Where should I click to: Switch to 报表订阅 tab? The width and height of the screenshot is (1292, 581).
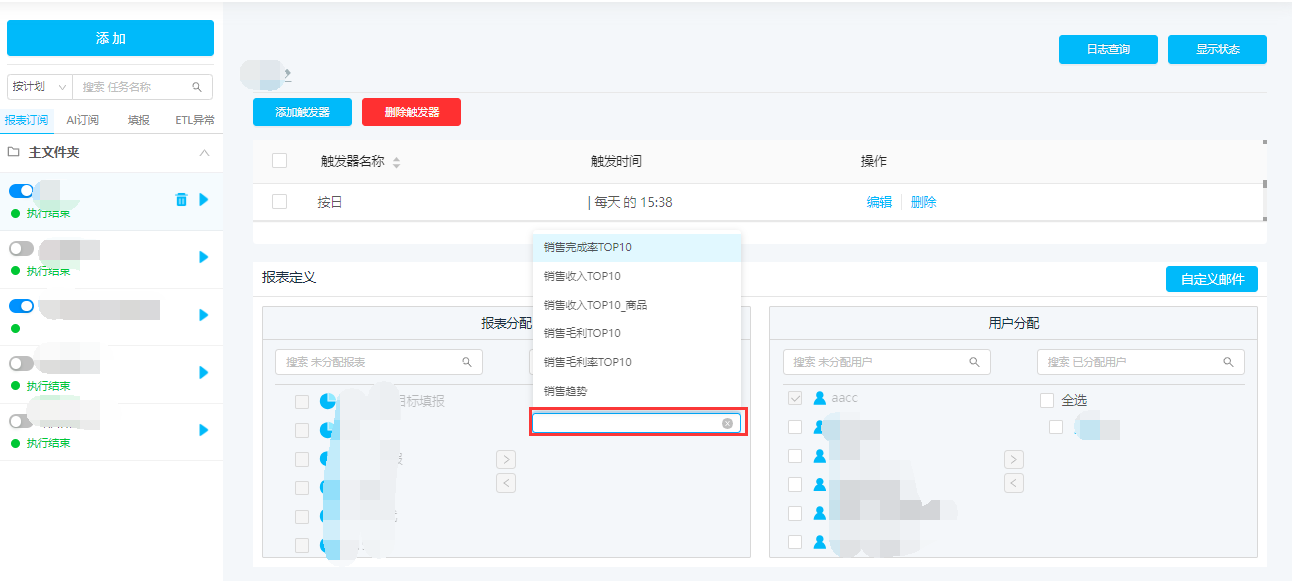click(x=26, y=120)
